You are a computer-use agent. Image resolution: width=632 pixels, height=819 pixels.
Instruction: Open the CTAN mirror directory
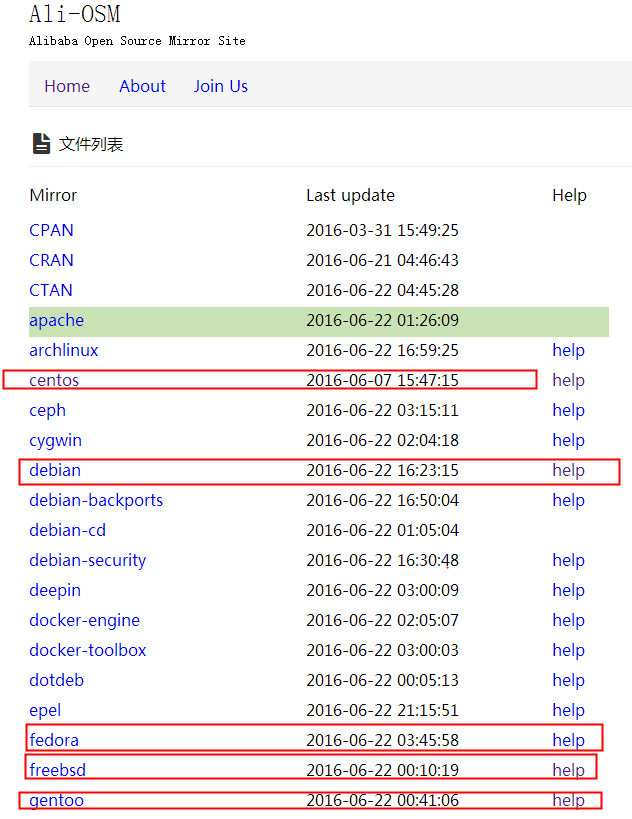click(x=51, y=290)
